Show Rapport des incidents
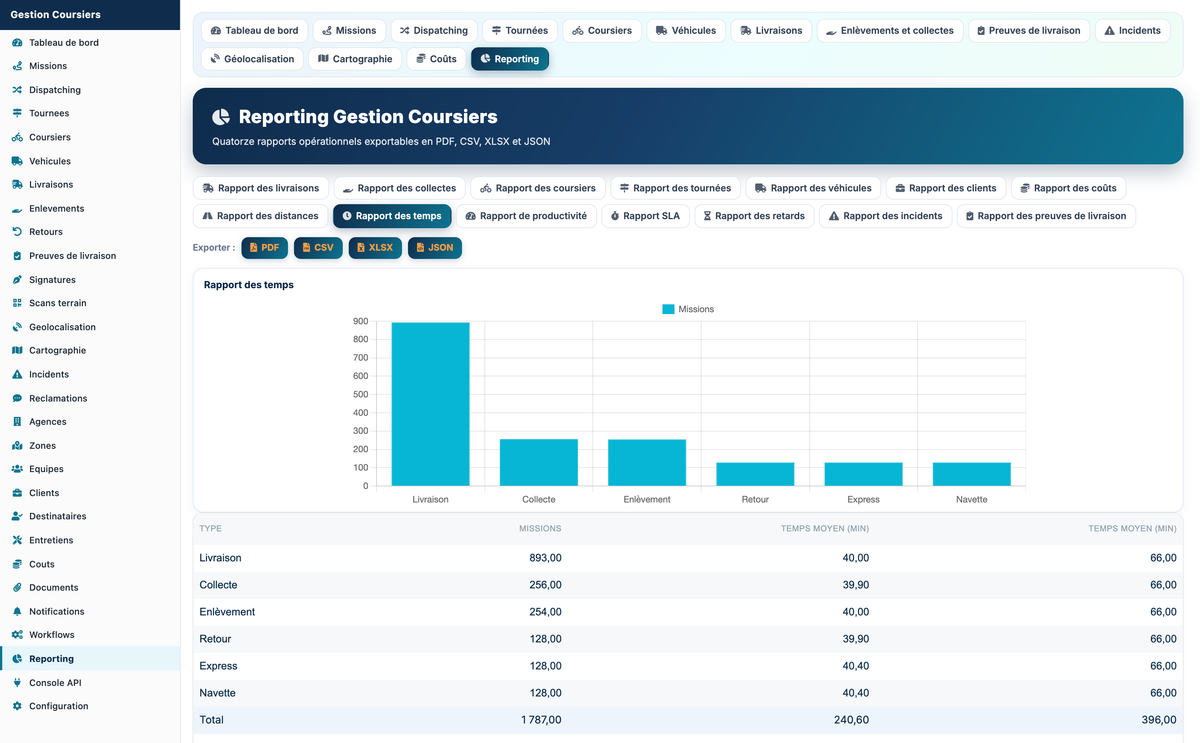Image resolution: width=1200 pixels, height=743 pixels. click(x=886, y=216)
